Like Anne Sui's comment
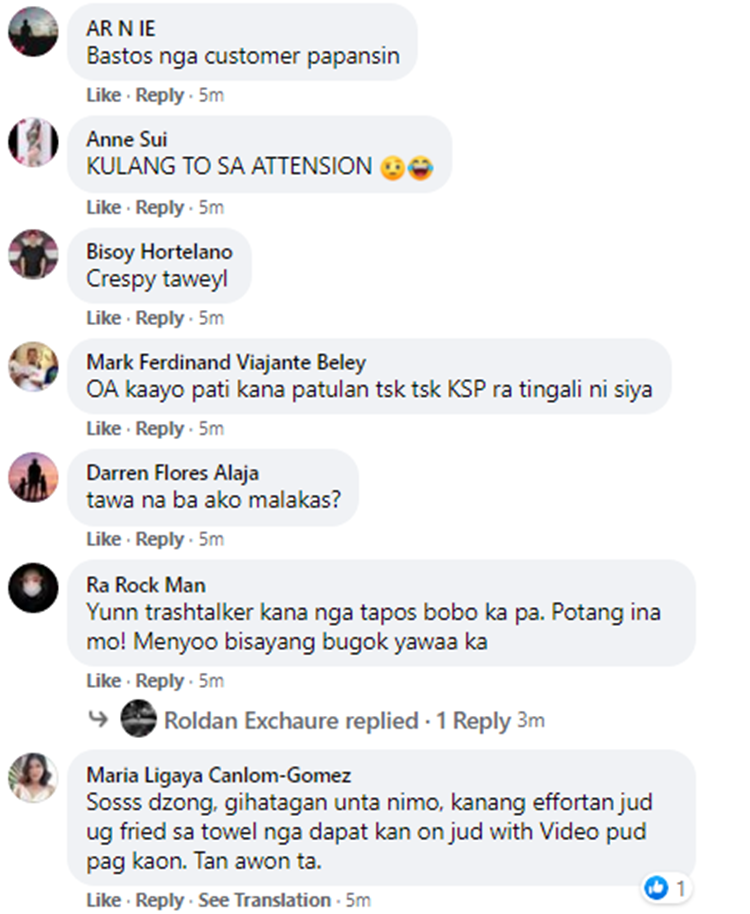The height and width of the screenshot is (914, 750). 104,208
